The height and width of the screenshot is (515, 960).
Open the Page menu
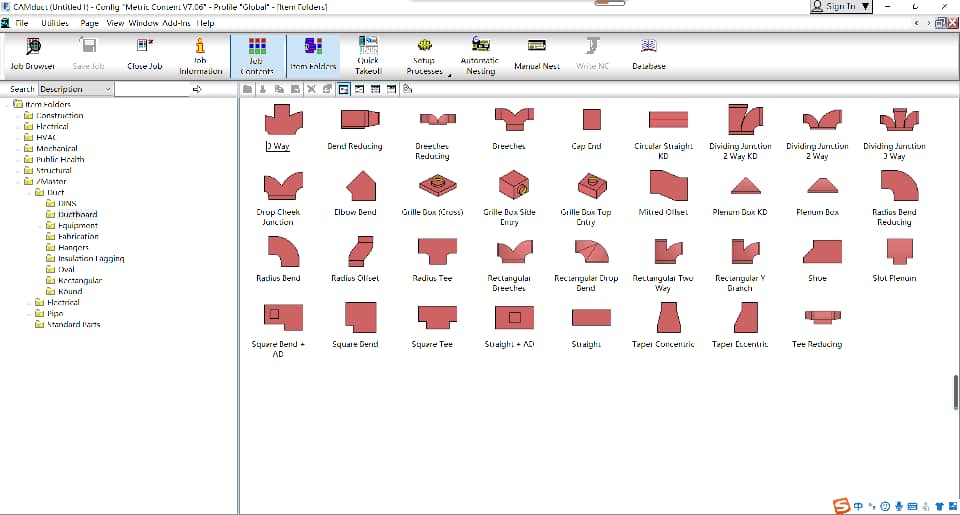point(89,23)
